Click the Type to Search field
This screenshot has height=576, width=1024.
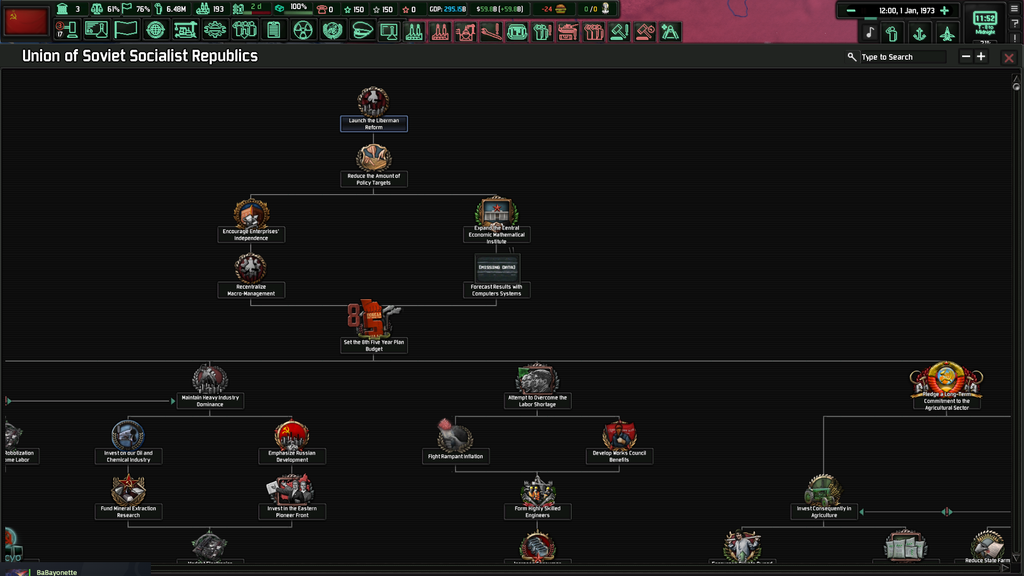903,57
